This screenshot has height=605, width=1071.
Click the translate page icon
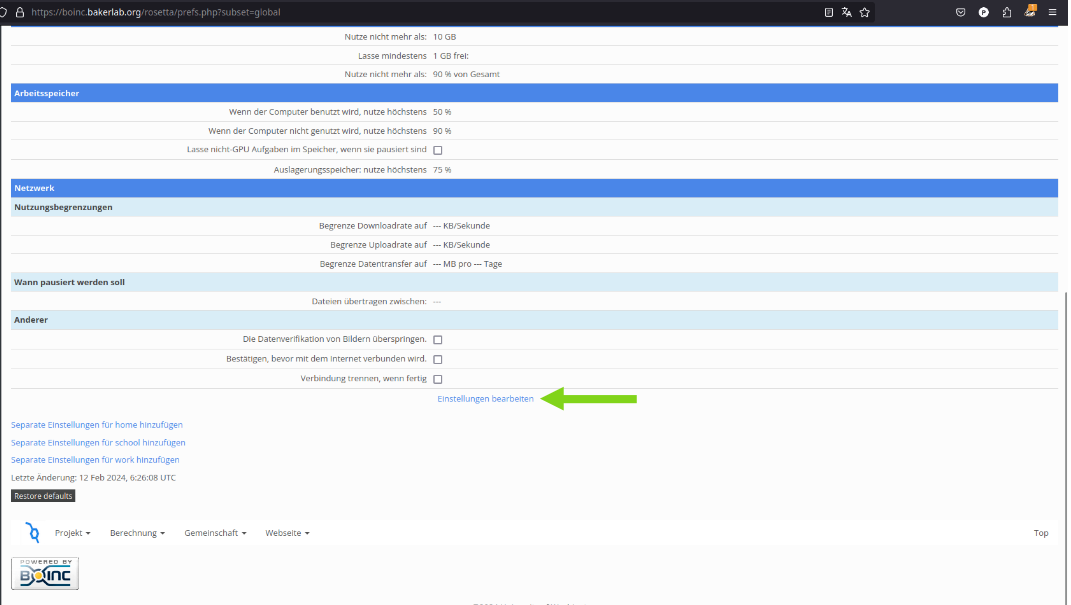pos(846,12)
